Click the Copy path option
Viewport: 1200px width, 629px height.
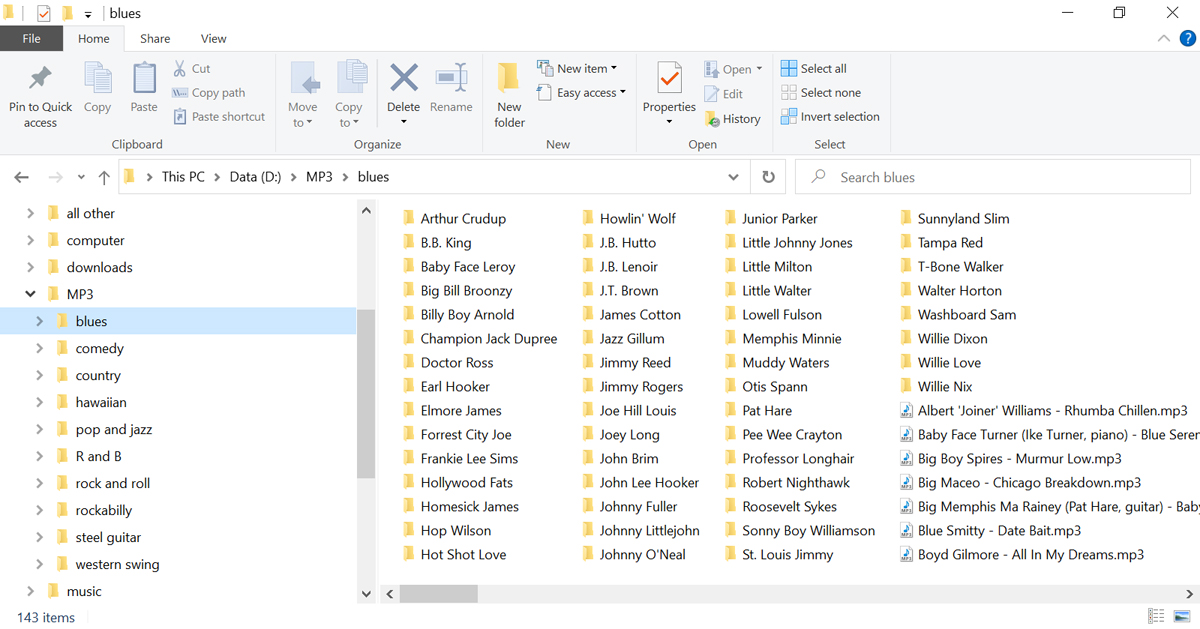209,93
